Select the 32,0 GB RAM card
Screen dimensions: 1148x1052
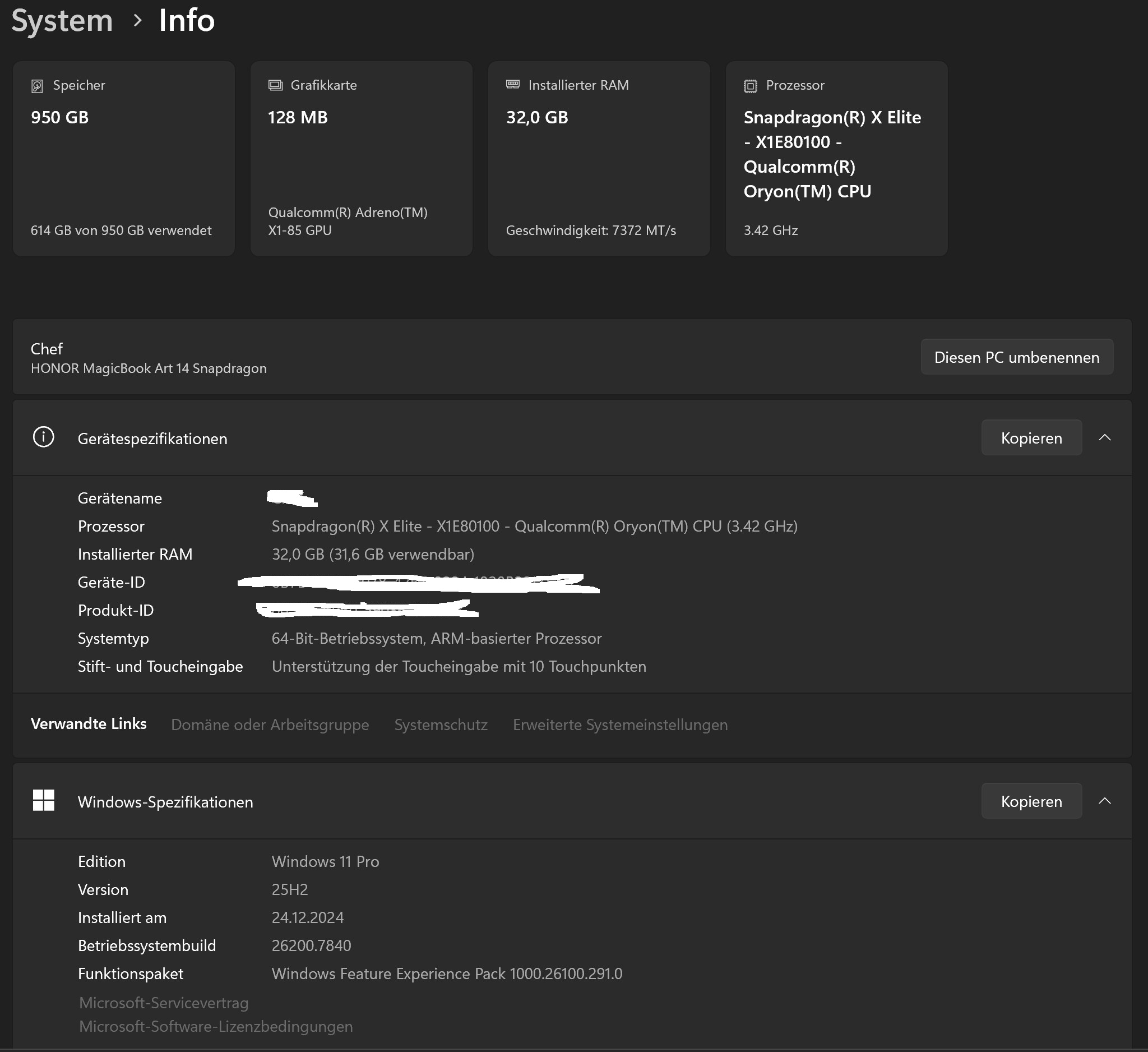pos(599,159)
